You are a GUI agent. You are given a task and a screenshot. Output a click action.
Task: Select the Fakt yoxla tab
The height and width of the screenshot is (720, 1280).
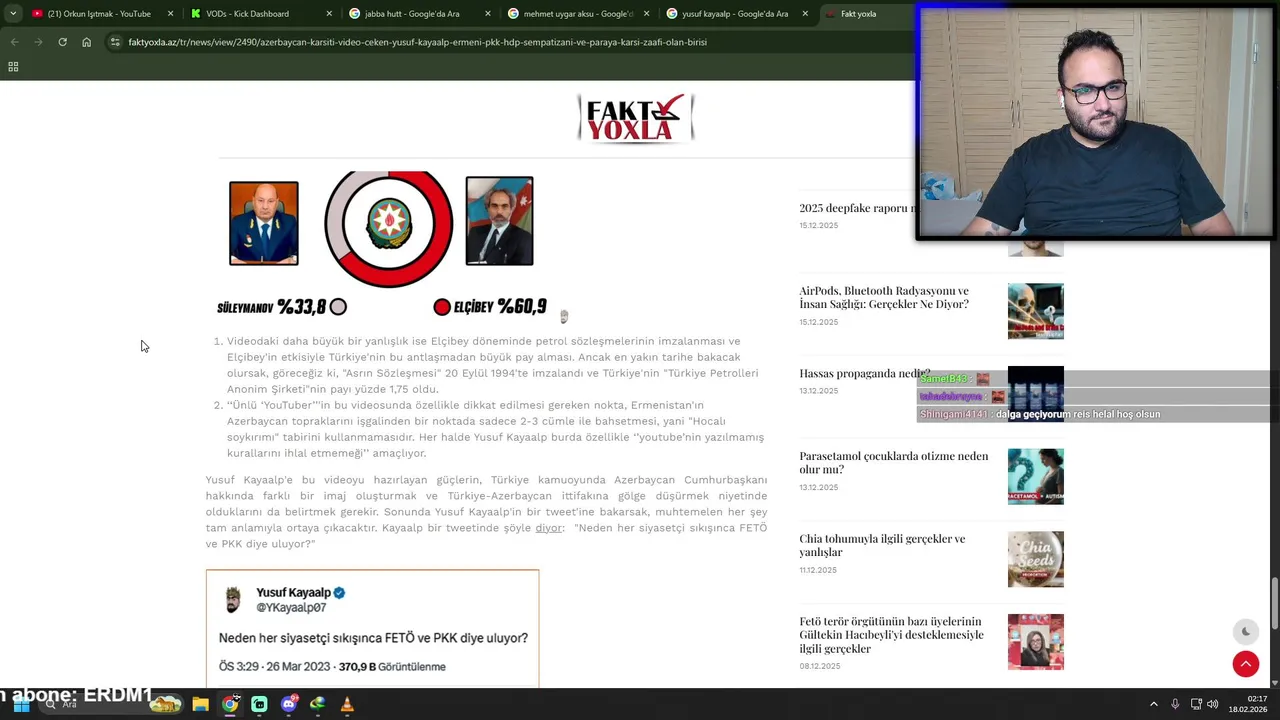pyautogui.click(x=866, y=14)
